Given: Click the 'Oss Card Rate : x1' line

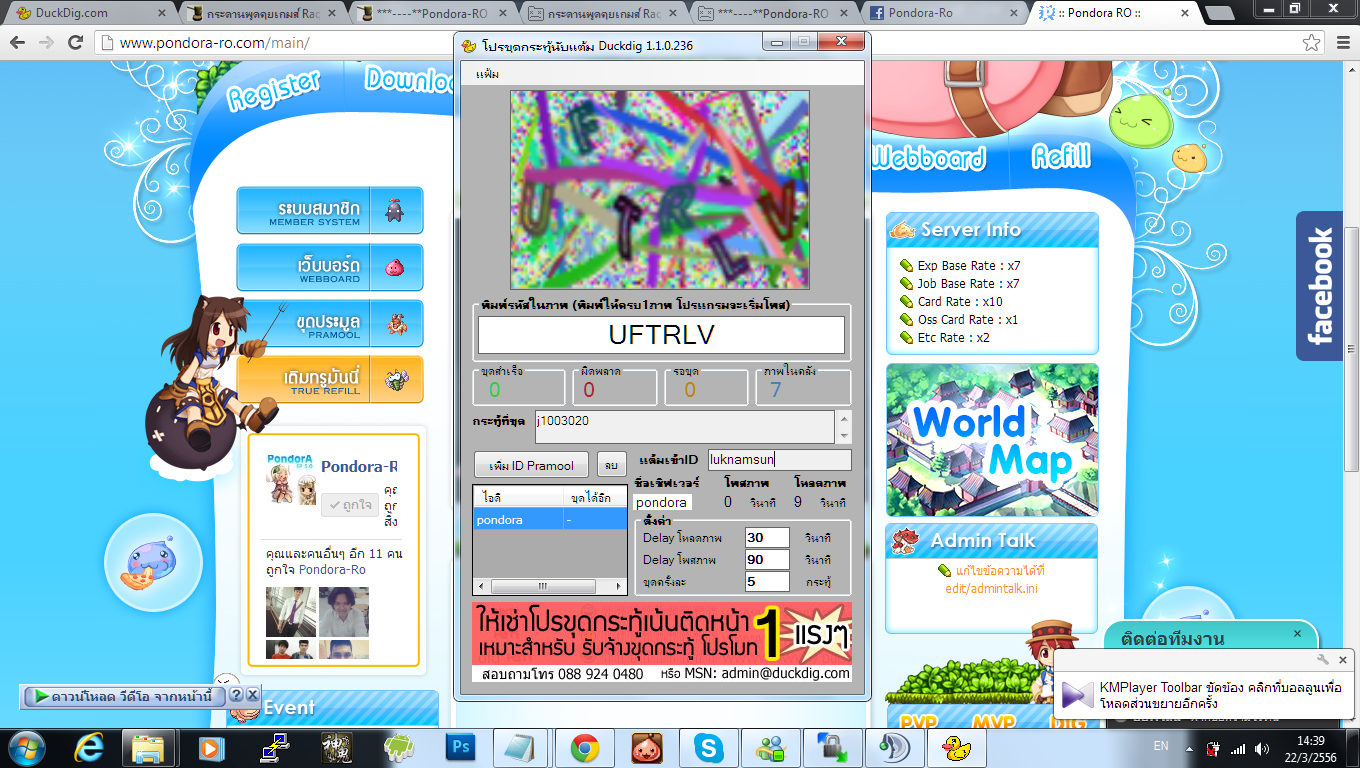Looking at the screenshot, I should click(968, 320).
